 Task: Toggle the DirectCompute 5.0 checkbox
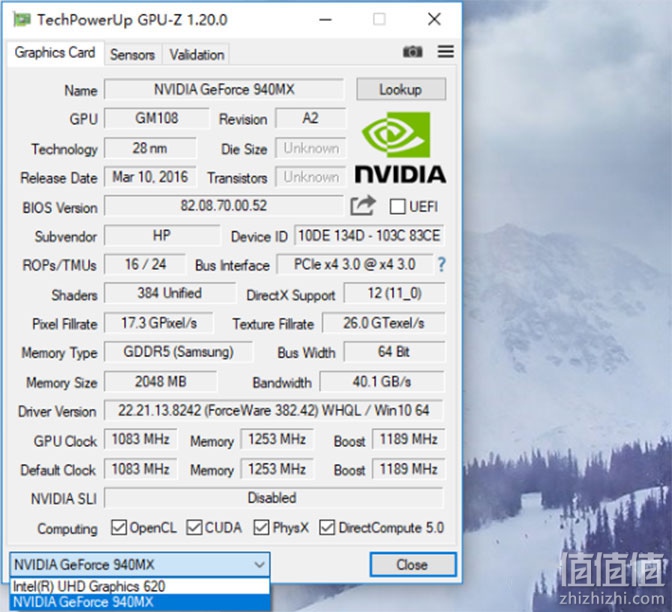(x=327, y=528)
